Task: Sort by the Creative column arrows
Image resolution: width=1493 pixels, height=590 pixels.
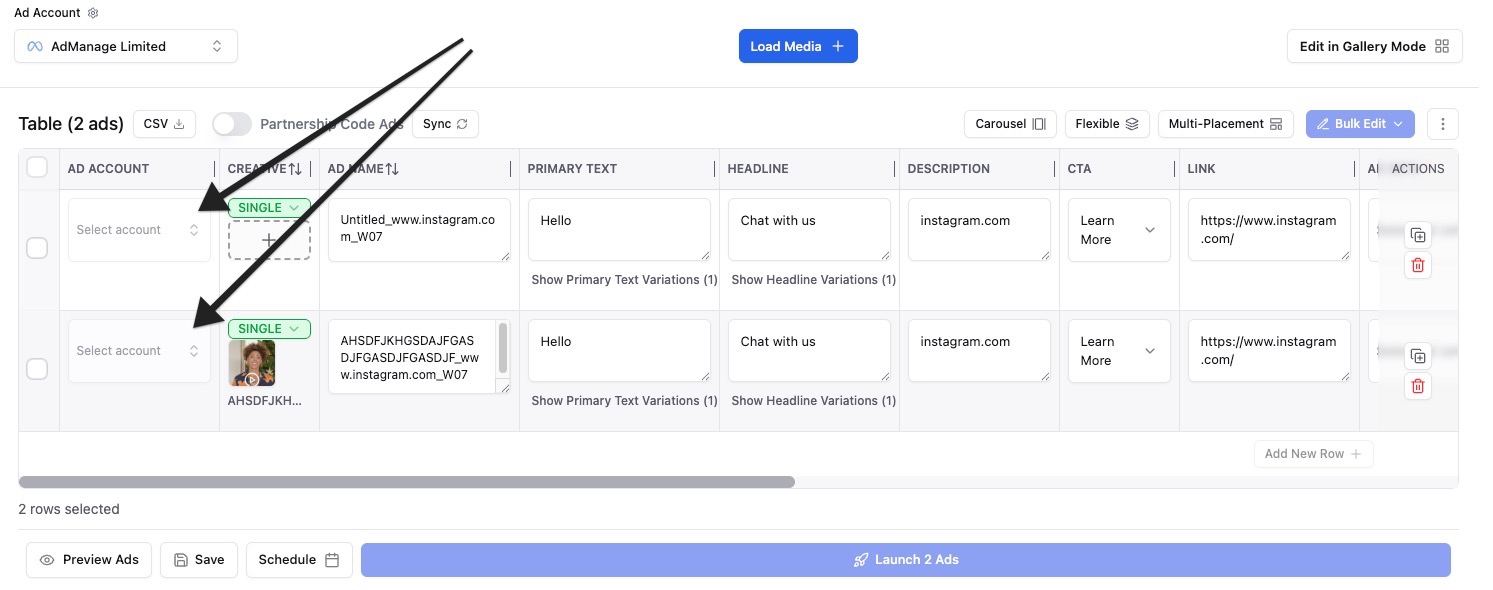Action: (x=295, y=169)
